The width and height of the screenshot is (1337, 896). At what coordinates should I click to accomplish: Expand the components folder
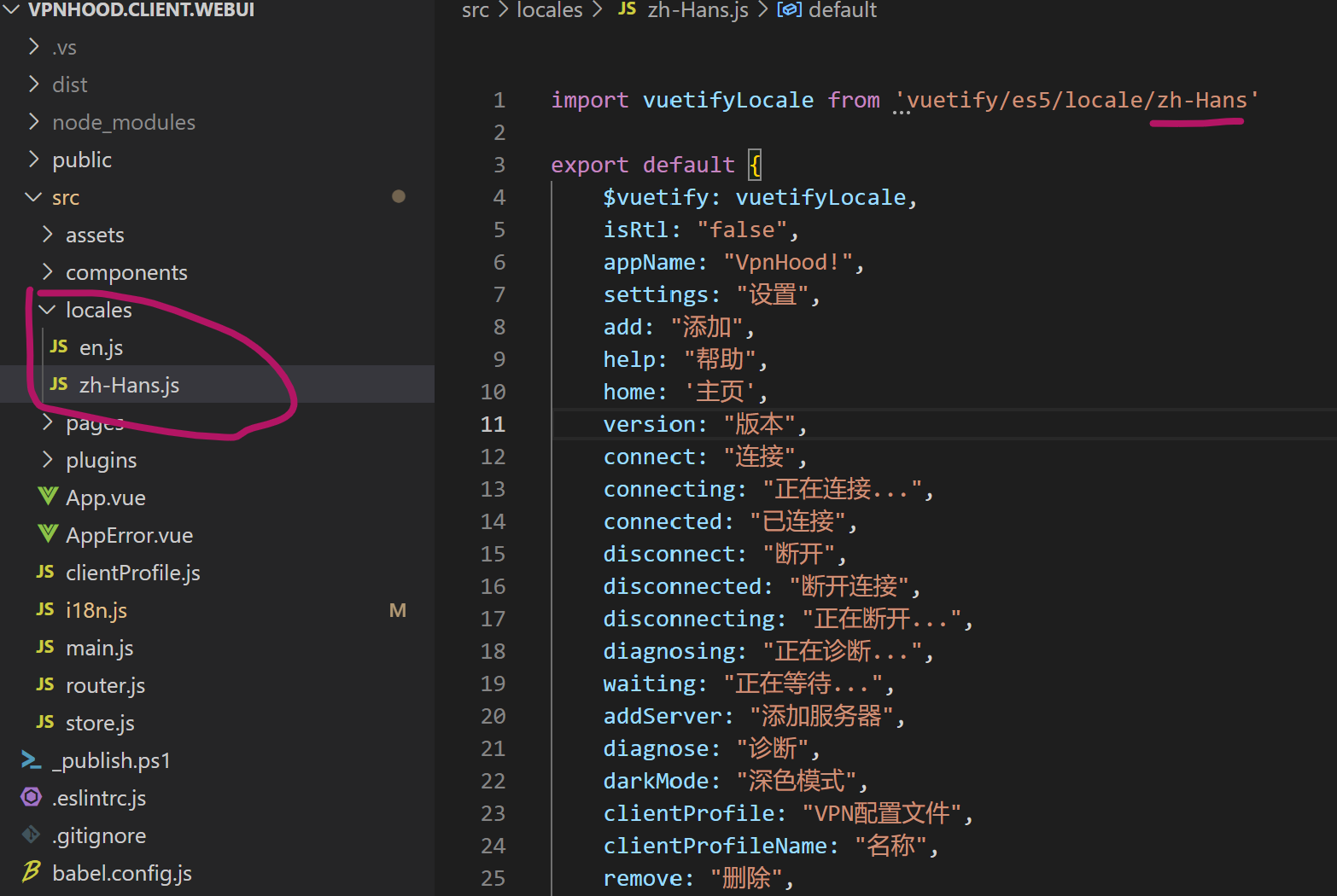(47, 271)
